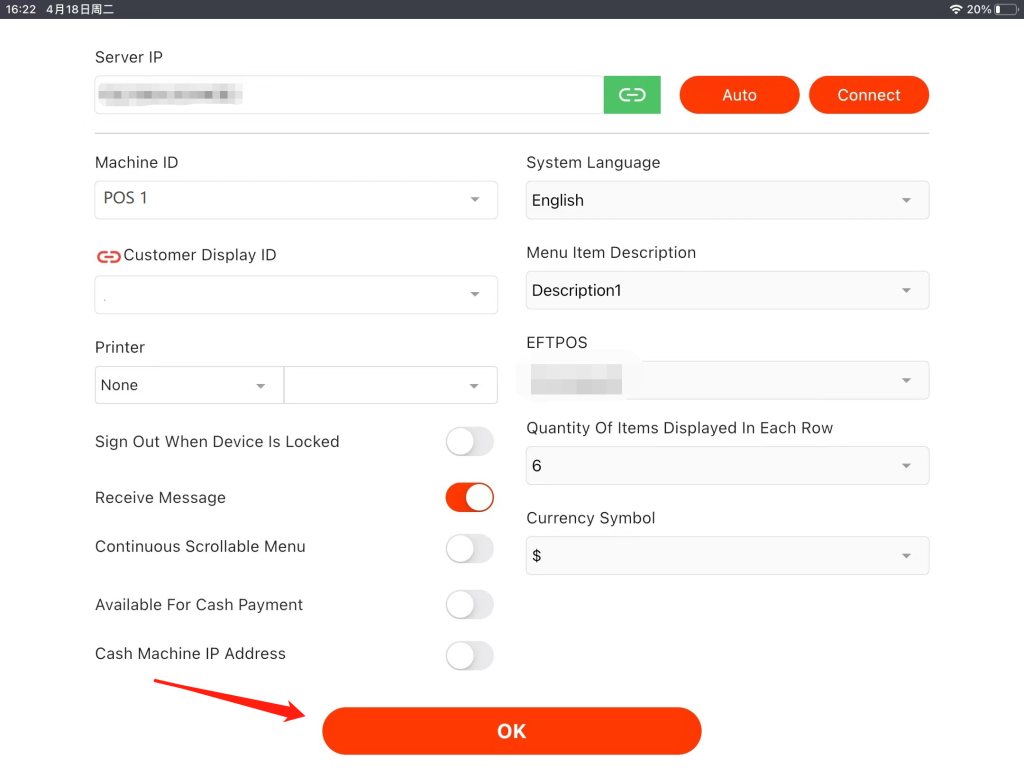Turn off the Receive Message switch
Viewport: 1024px width, 768px height.
click(469, 498)
